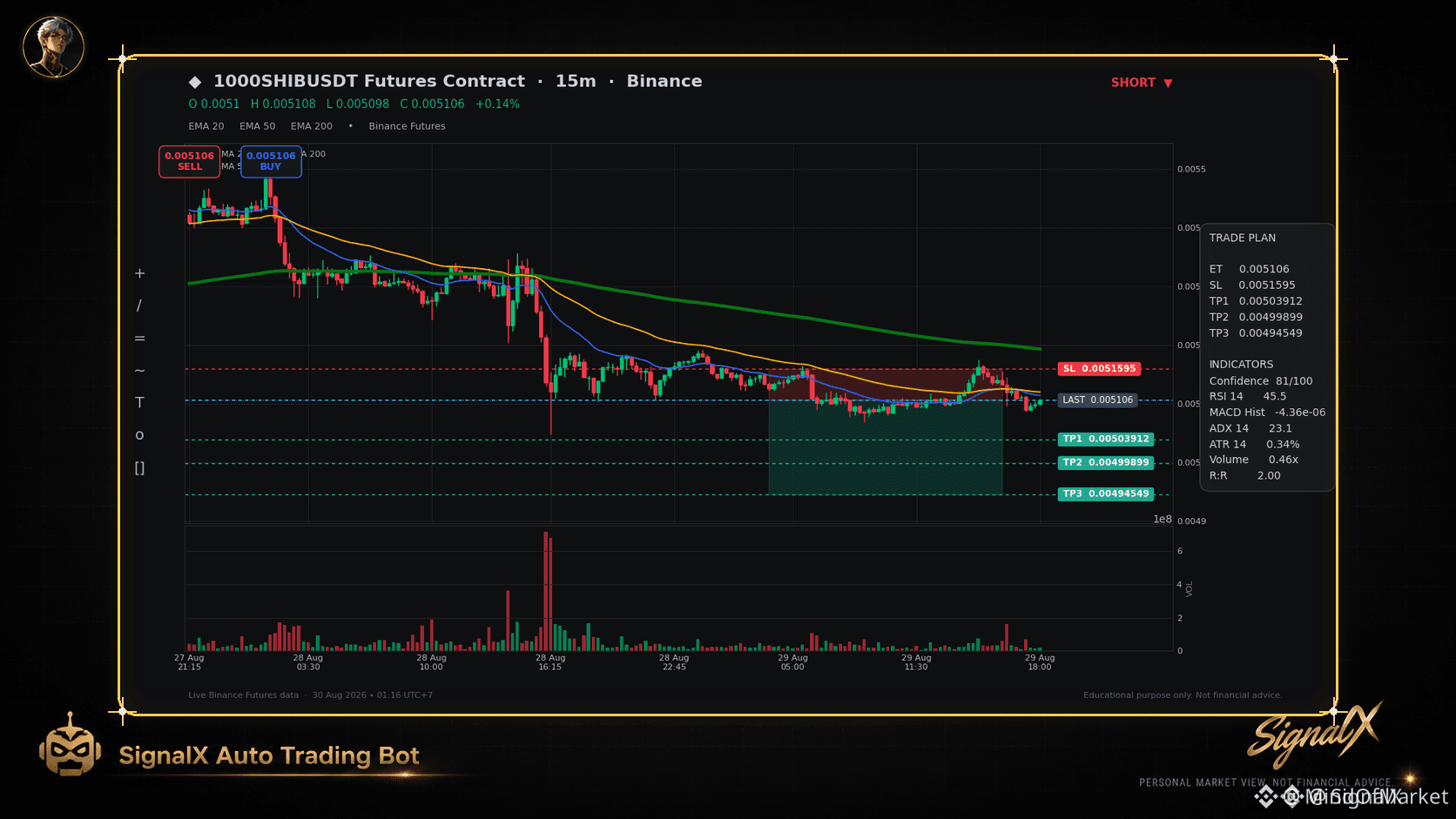Click the diamond icon before the contract title
Screen dimensions: 1456x819
coord(195,82)
